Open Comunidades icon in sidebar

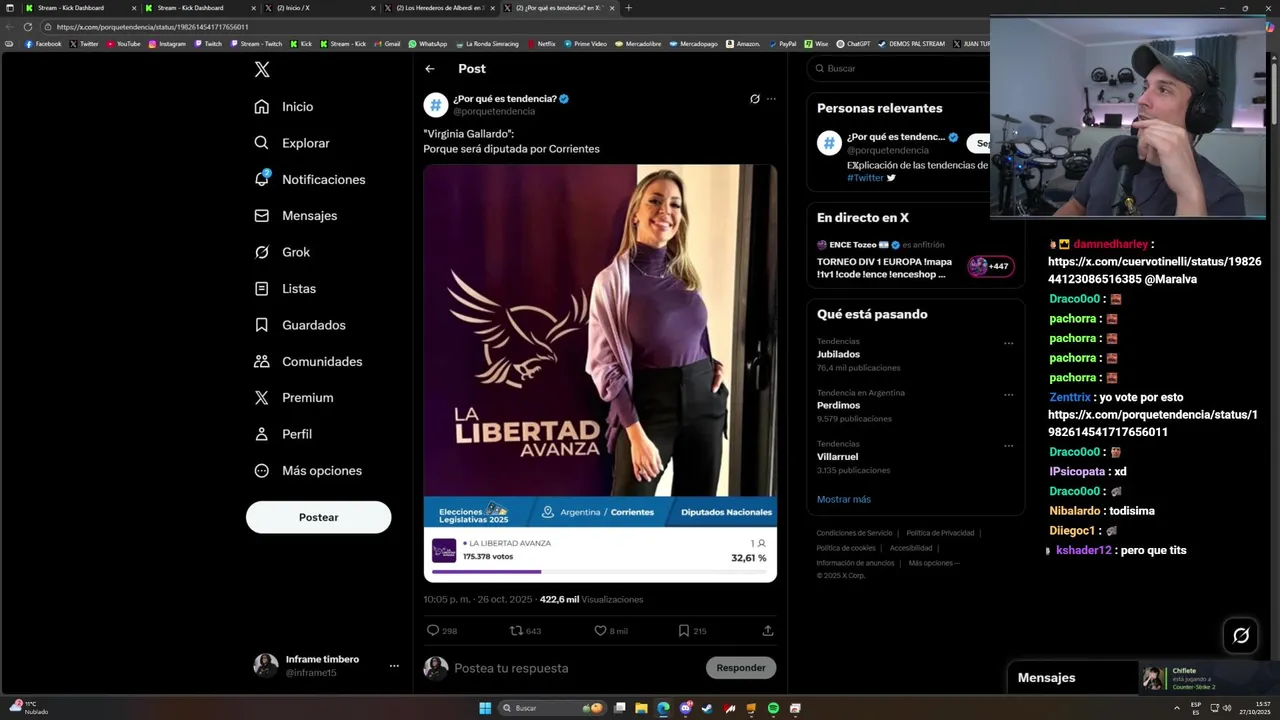[261, 361]
